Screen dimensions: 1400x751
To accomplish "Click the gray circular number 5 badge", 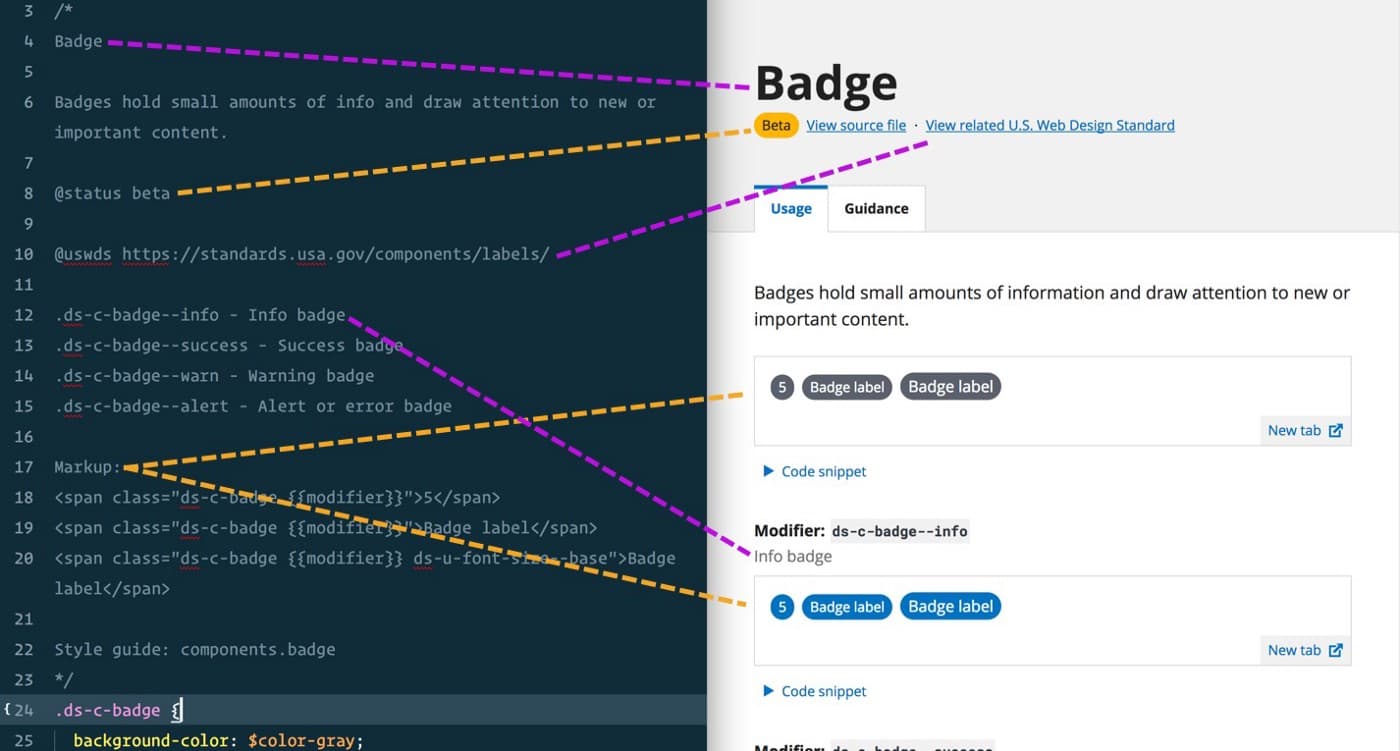I will tap(781, 387).
